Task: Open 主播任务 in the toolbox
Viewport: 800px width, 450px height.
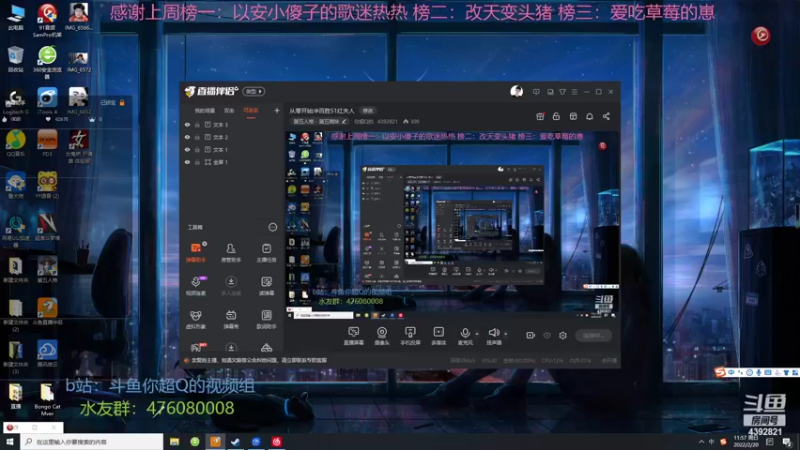Action: pyautogui.click(x=266, y=252)
